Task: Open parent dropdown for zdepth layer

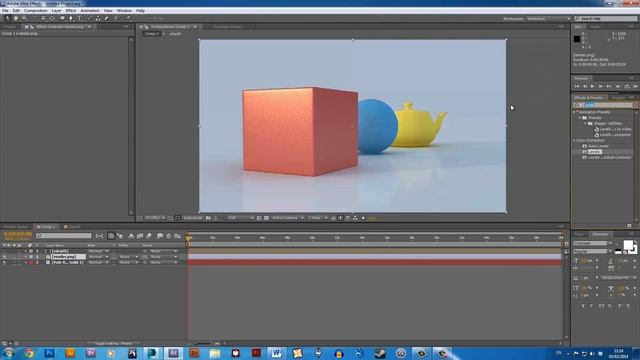Action: [x=163, y=251]
